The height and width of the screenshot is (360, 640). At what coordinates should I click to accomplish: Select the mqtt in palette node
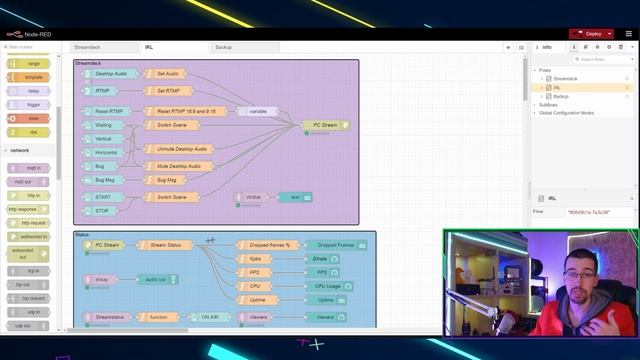(x=29, y=168)
